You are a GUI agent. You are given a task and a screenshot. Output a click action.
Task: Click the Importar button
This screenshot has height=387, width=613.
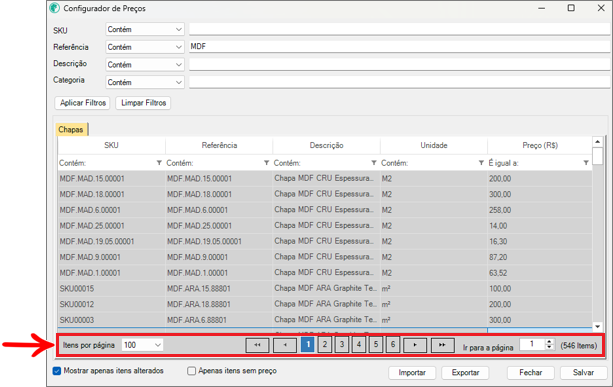412,373
